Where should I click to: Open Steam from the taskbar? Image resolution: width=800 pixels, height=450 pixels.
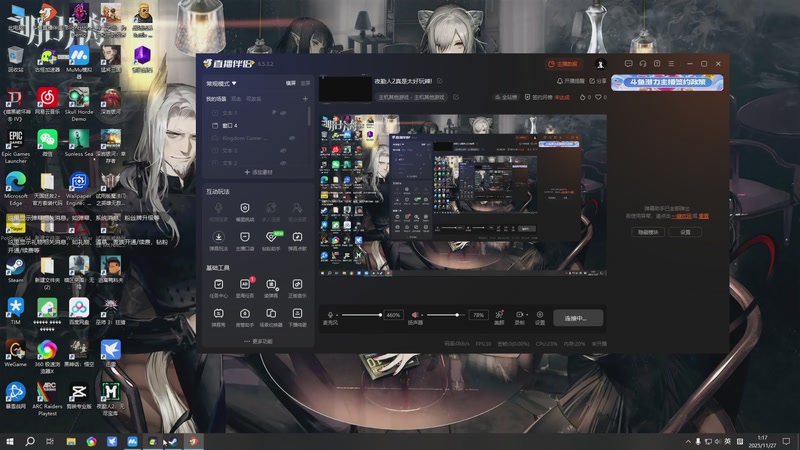coord(173,441)
